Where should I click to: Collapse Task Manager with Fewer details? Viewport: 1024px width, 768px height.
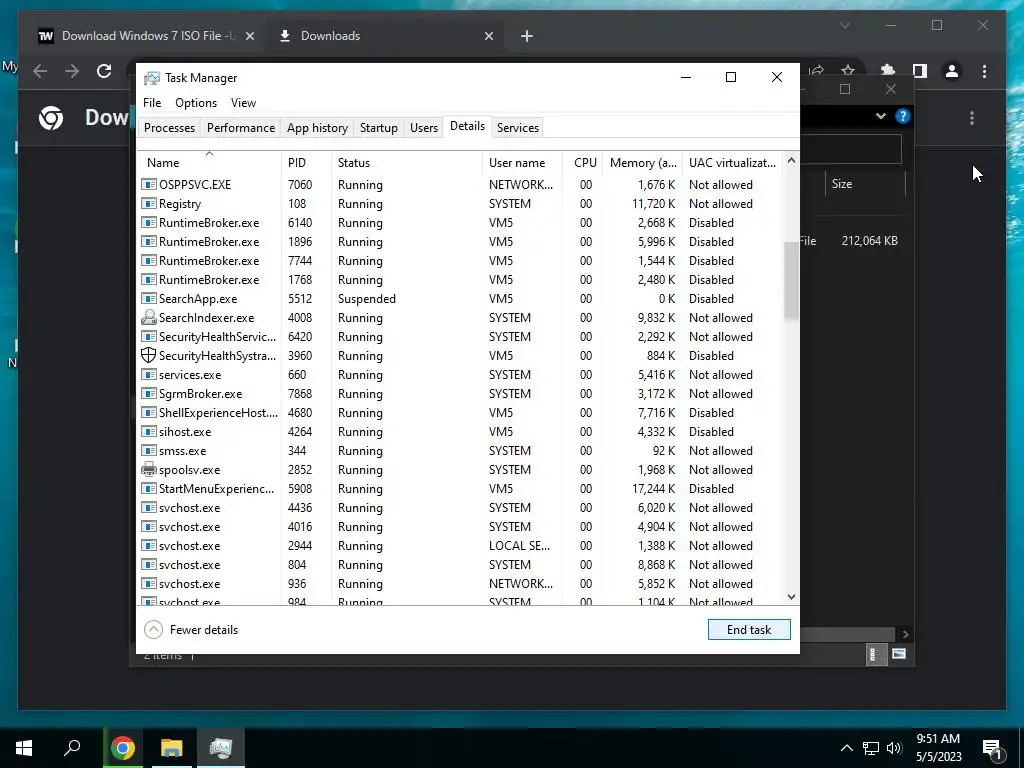pos(191,630)
